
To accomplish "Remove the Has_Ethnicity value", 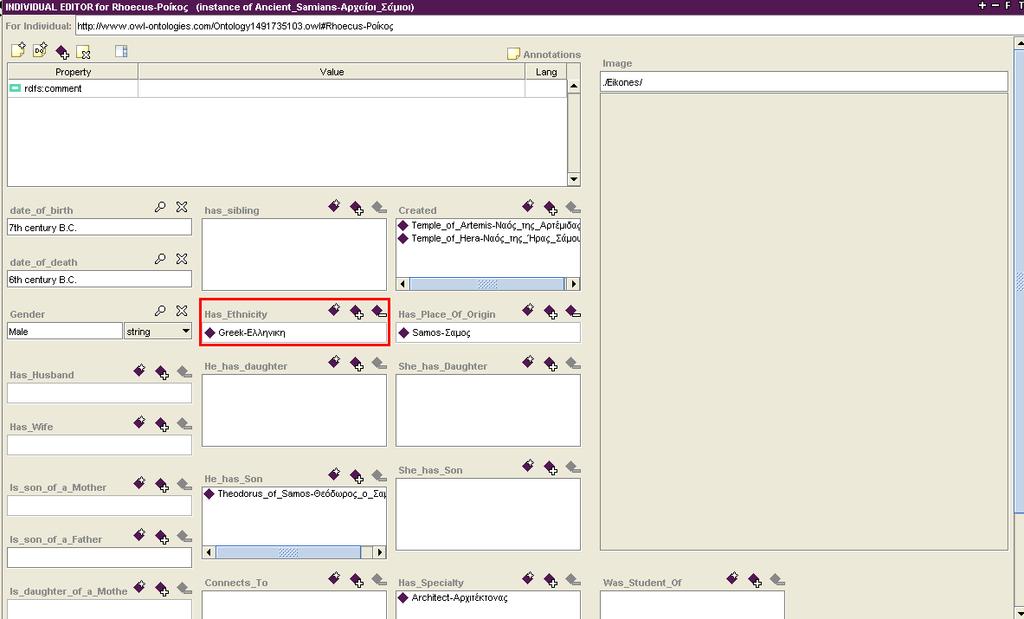I will pos(379,311).
